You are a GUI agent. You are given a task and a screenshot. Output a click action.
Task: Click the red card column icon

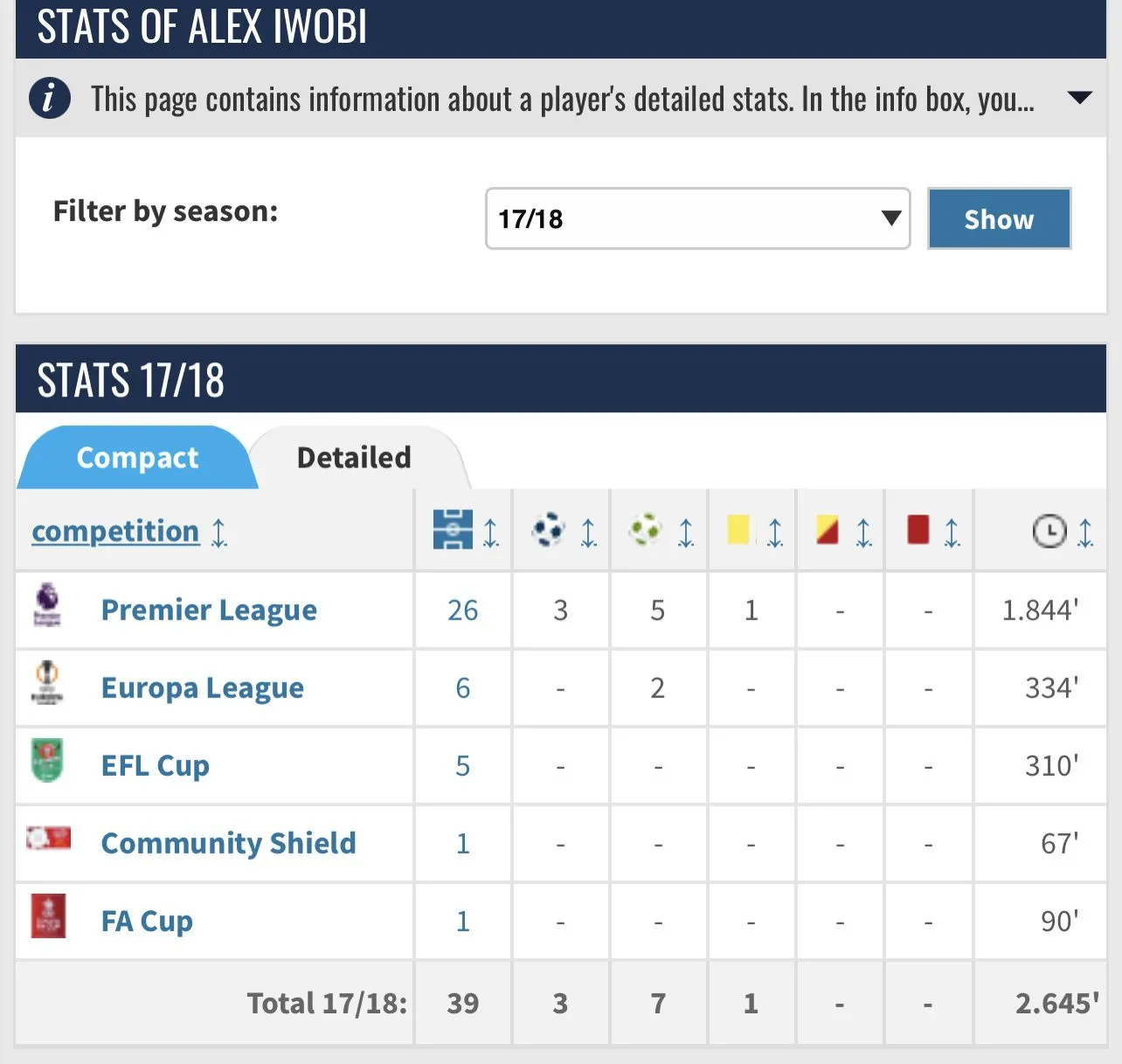point(918,530)
